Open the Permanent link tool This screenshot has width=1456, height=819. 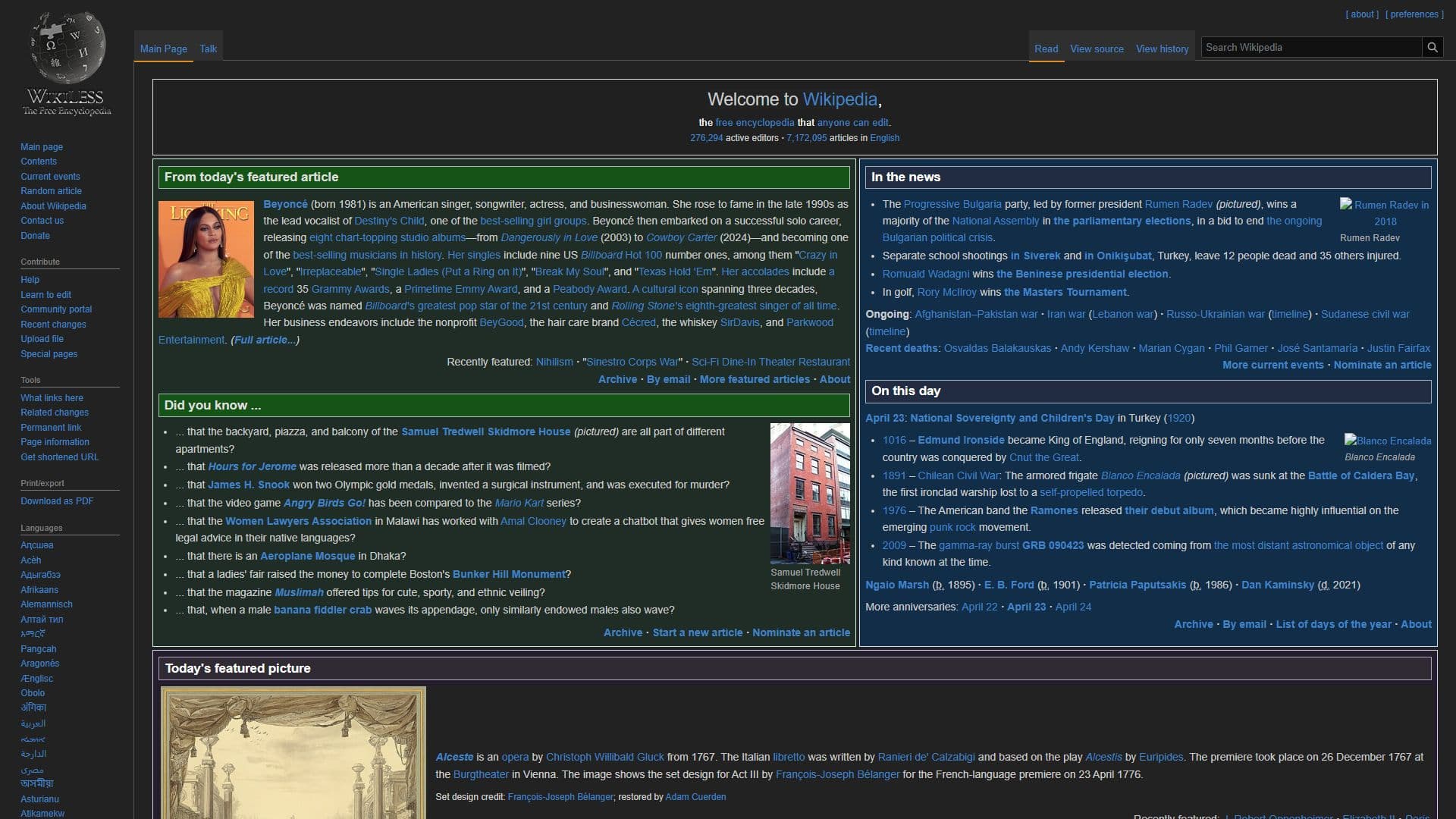(51, 428)
